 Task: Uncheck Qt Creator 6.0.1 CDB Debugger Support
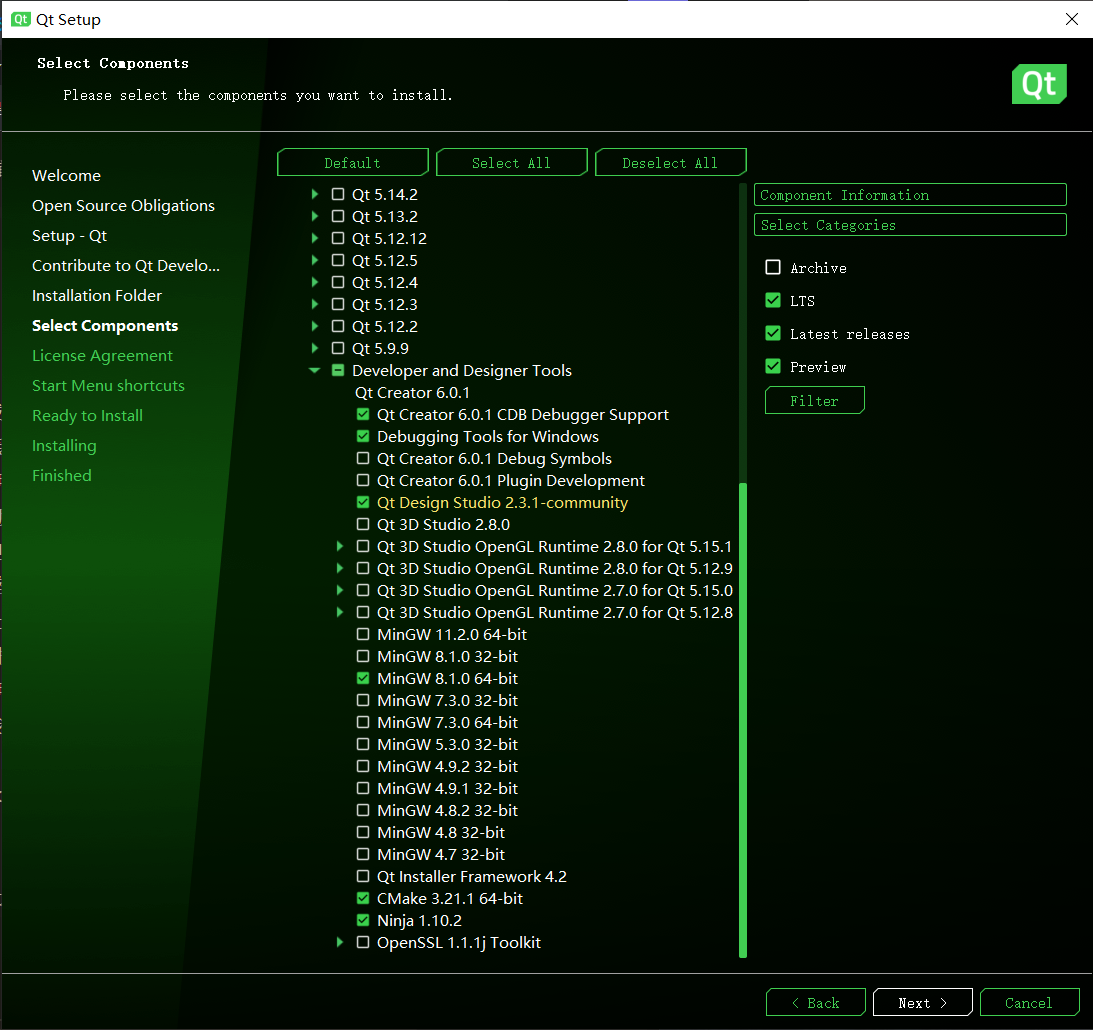(362, 415)
